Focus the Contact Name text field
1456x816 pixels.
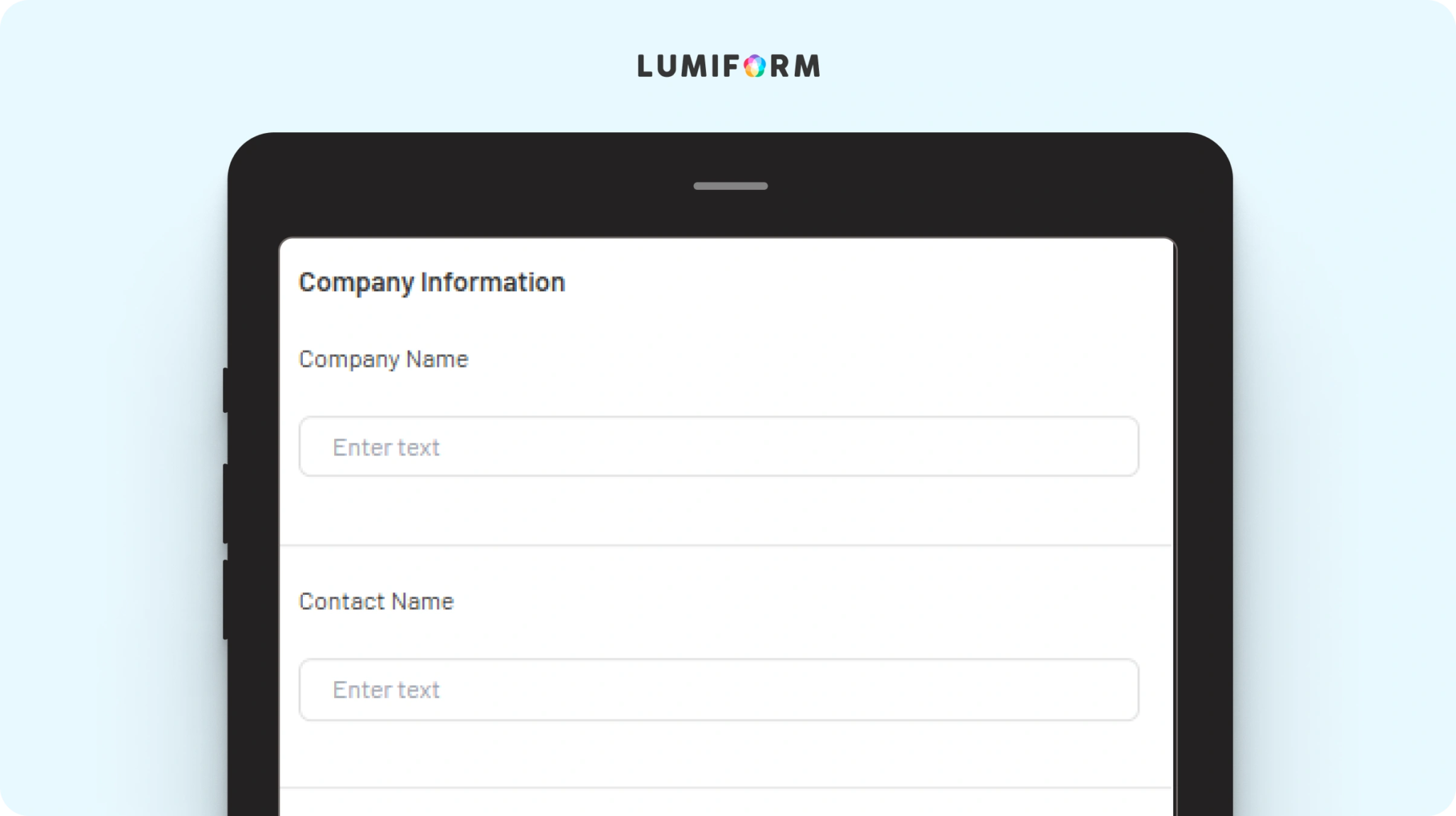click(719, 689)
